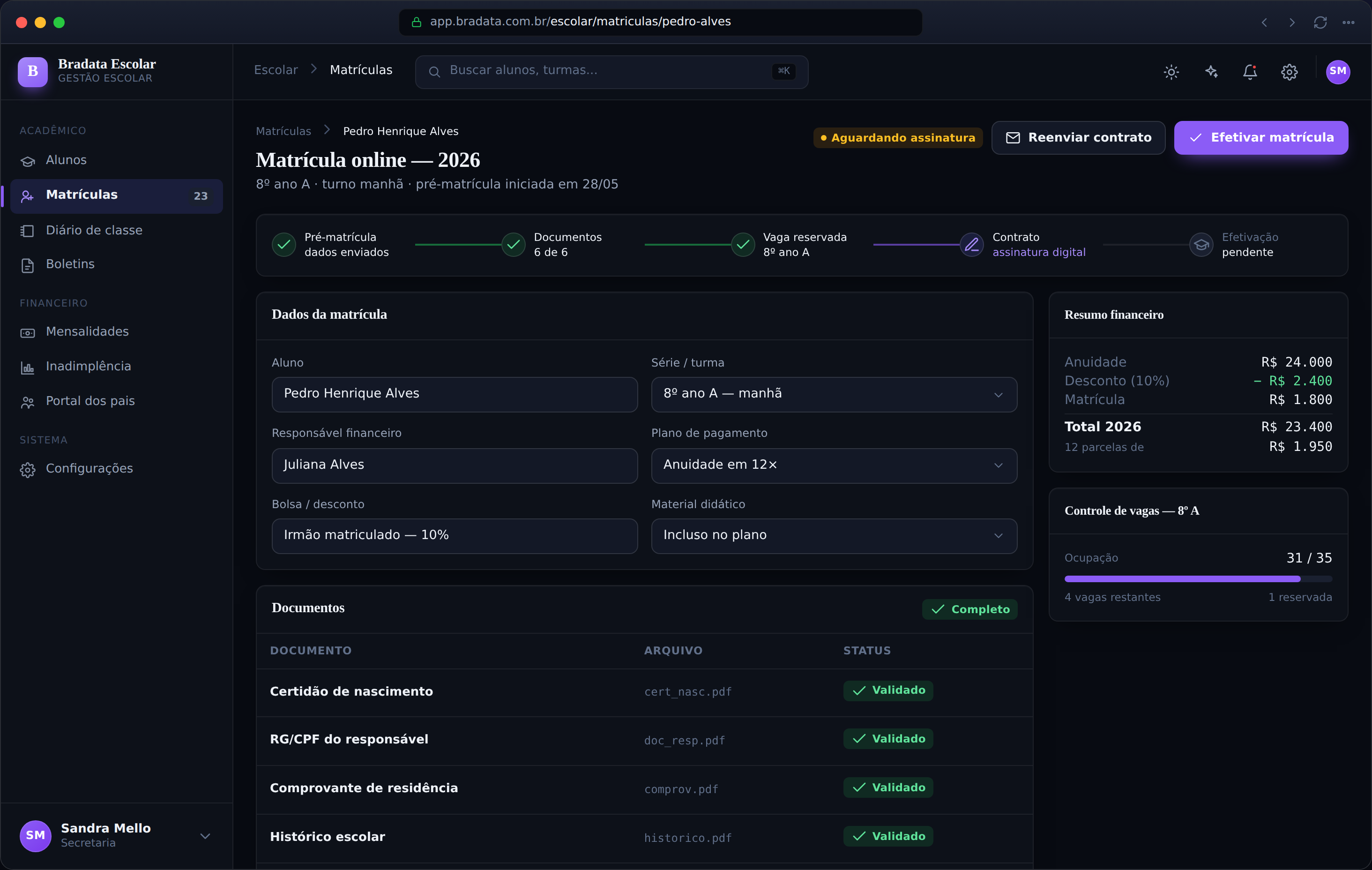The height and width of the screenshot is (870, 1372).
Task: Click the Efetivar matrícula button
Action: coord(1261,137)
